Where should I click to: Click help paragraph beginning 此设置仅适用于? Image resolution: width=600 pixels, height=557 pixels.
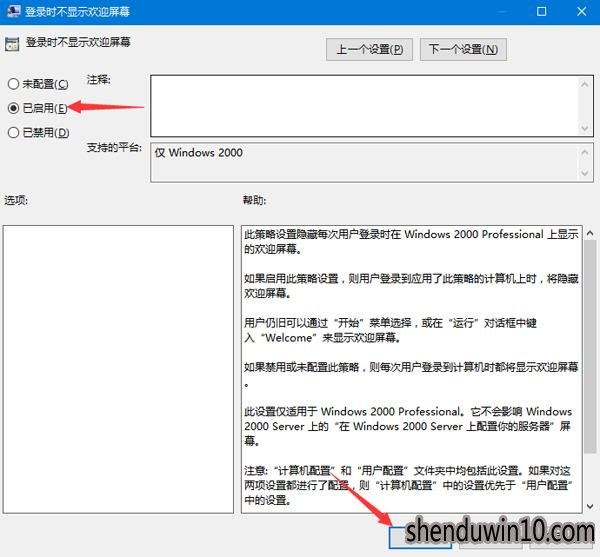click(x=408, y=426)
